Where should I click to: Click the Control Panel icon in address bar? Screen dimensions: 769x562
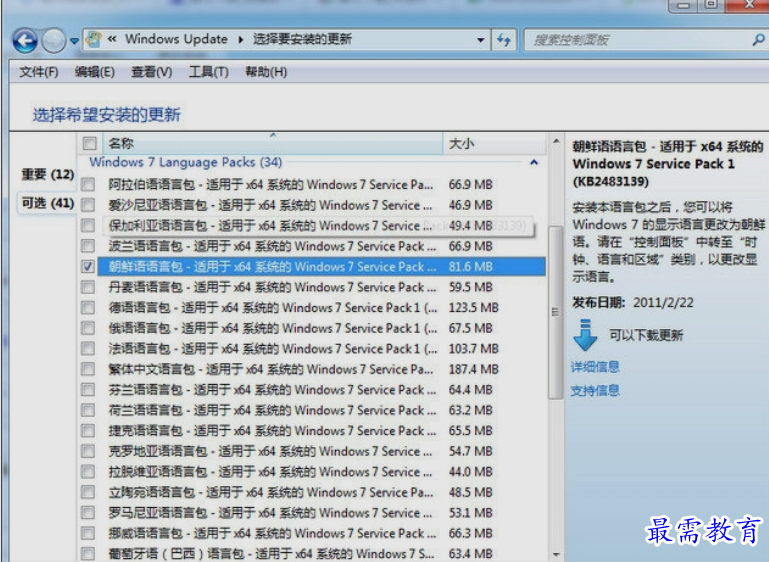point(93,39)
